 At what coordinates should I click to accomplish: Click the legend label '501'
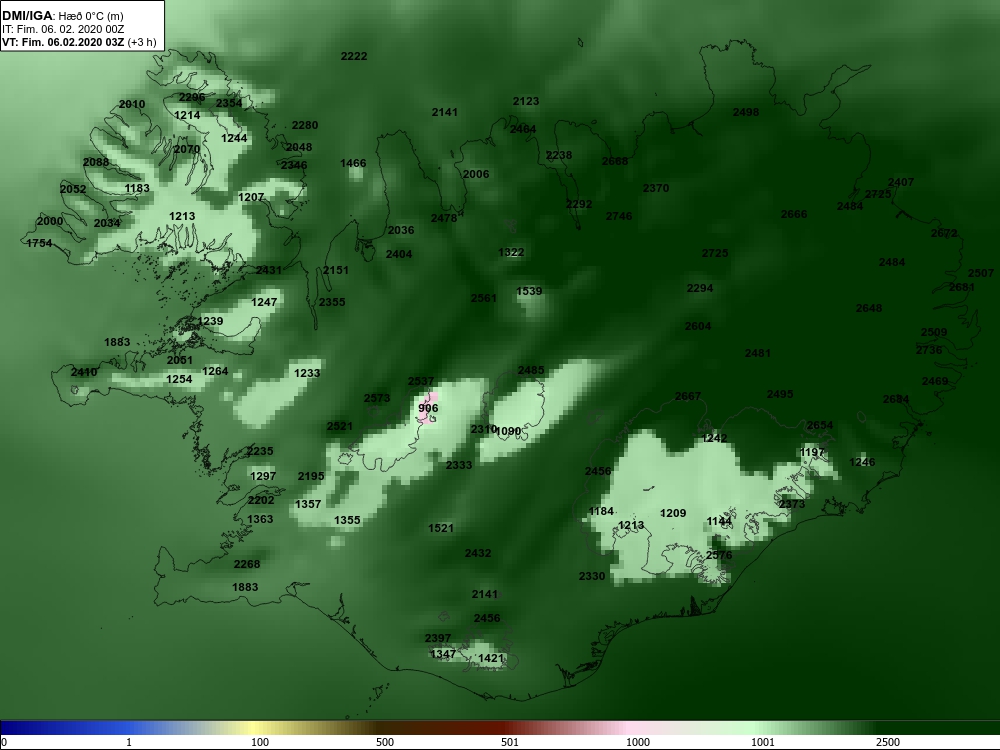click(510, 742)
